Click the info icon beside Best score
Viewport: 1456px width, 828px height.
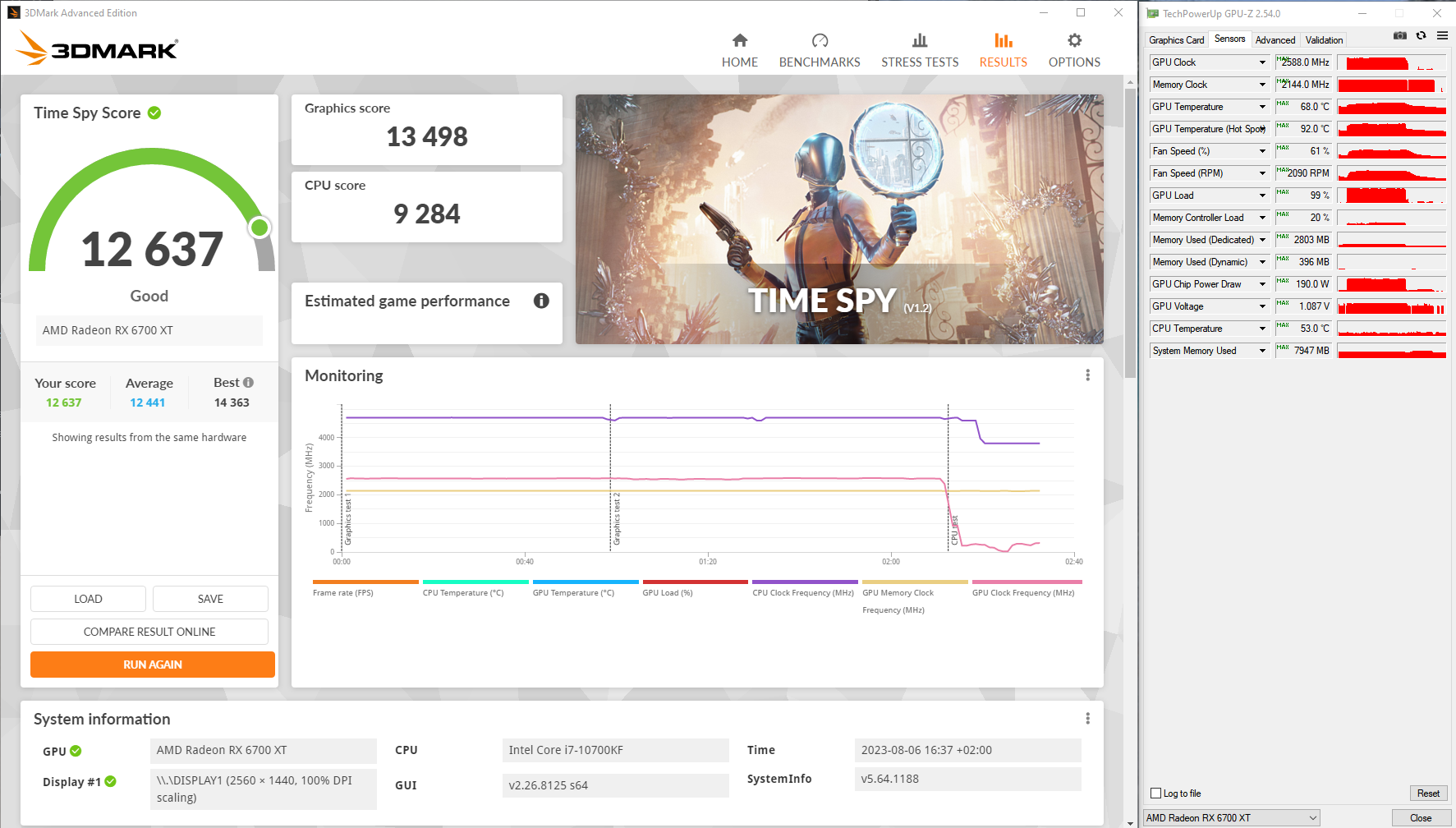pos(248,383)
